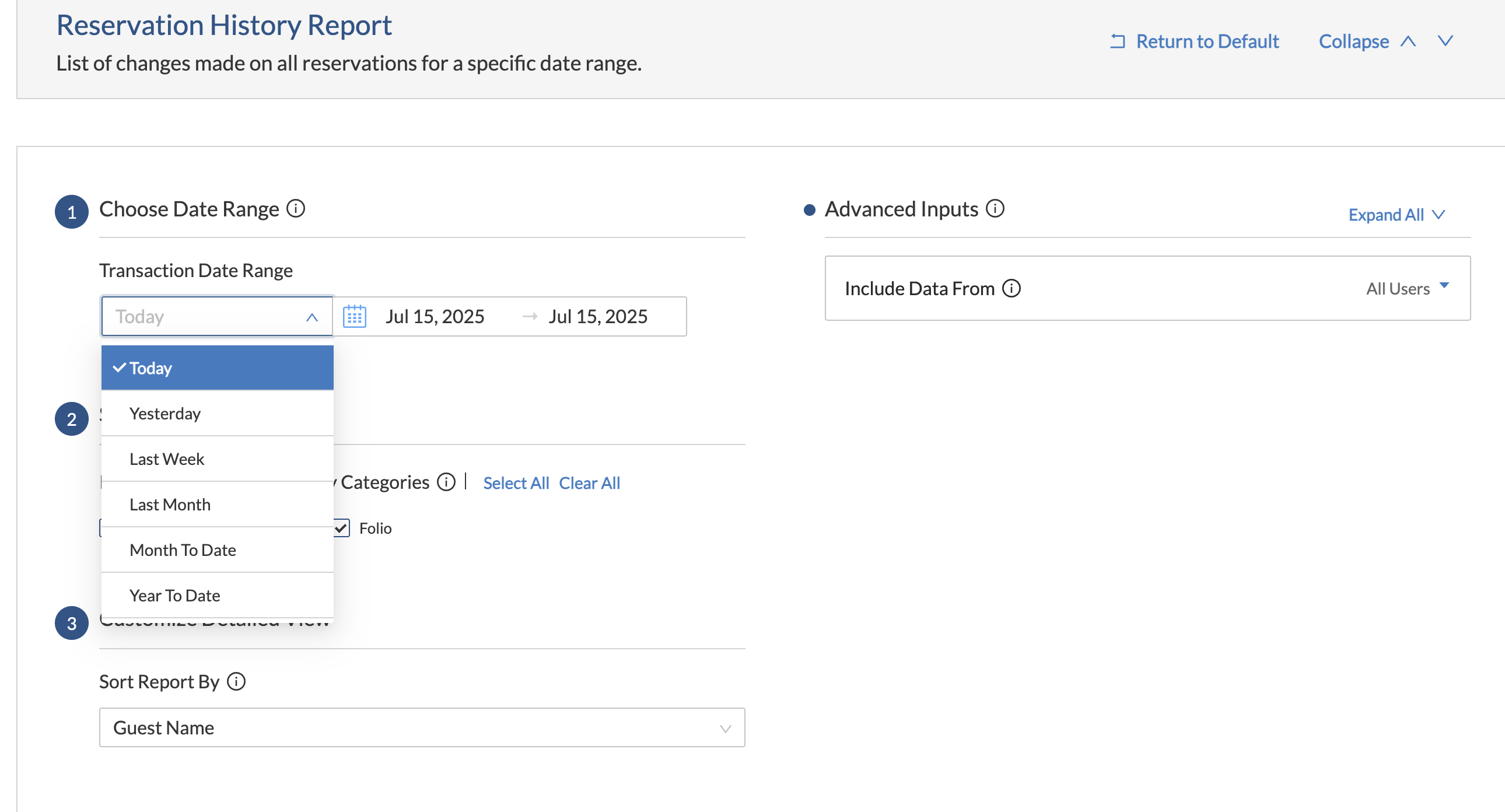Click the end date Jul 15, 2025 field
1505x812 pixels.
click(597, 316)
